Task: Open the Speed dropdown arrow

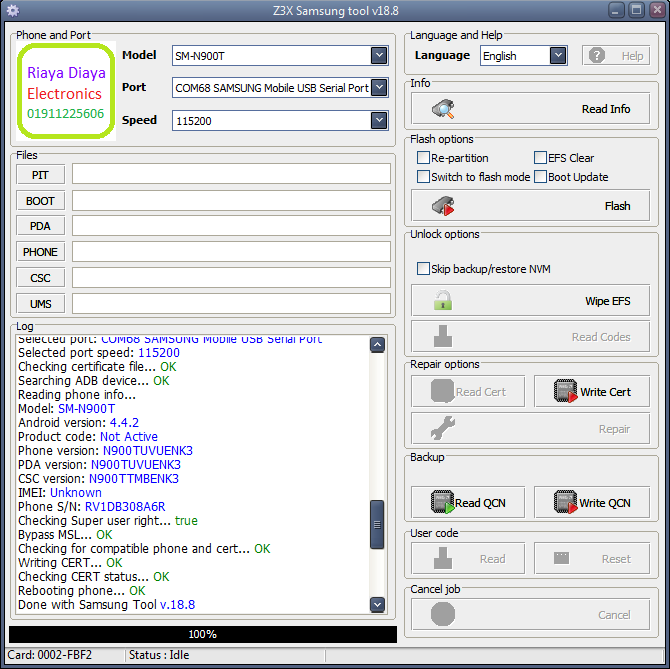Action: 379,120
